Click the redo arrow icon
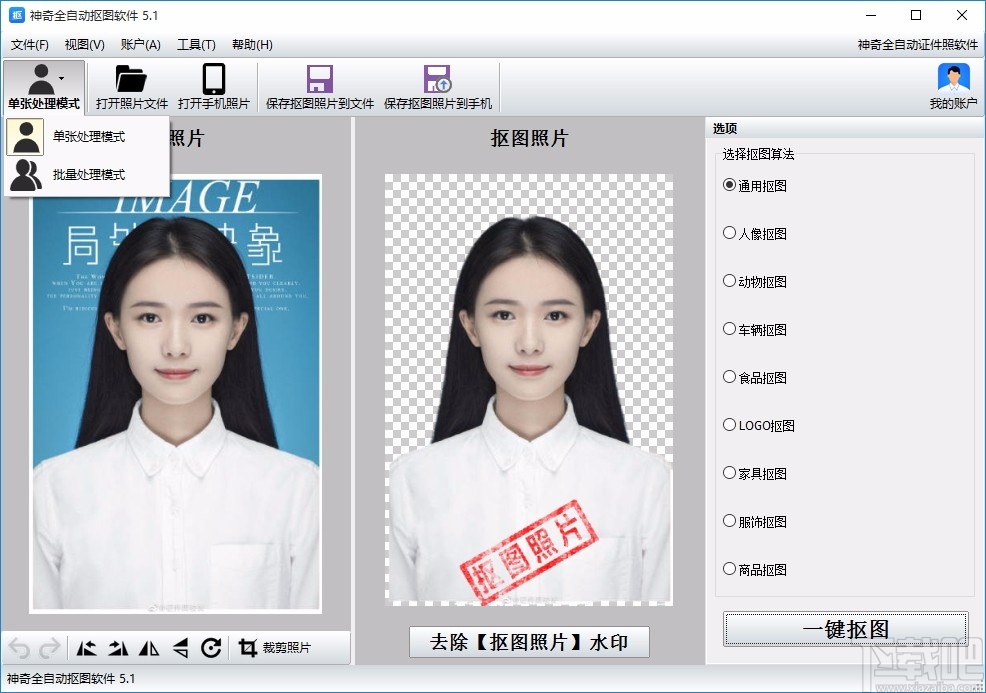 pos(50,648)
